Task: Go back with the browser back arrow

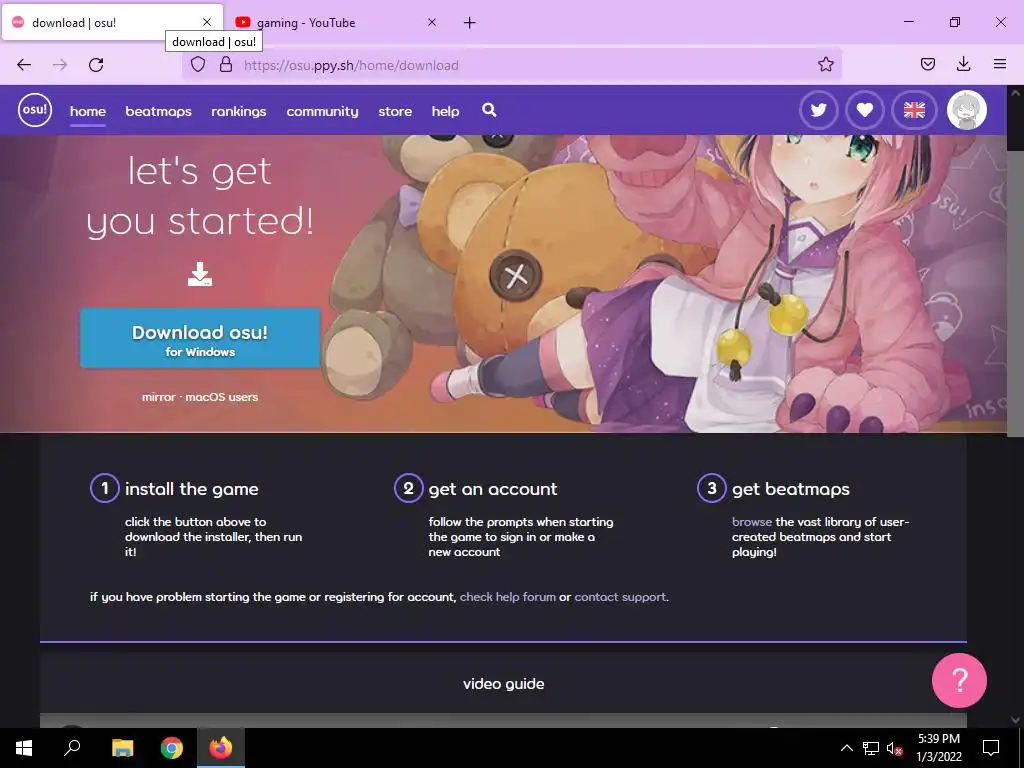Action: click(24, 65)
